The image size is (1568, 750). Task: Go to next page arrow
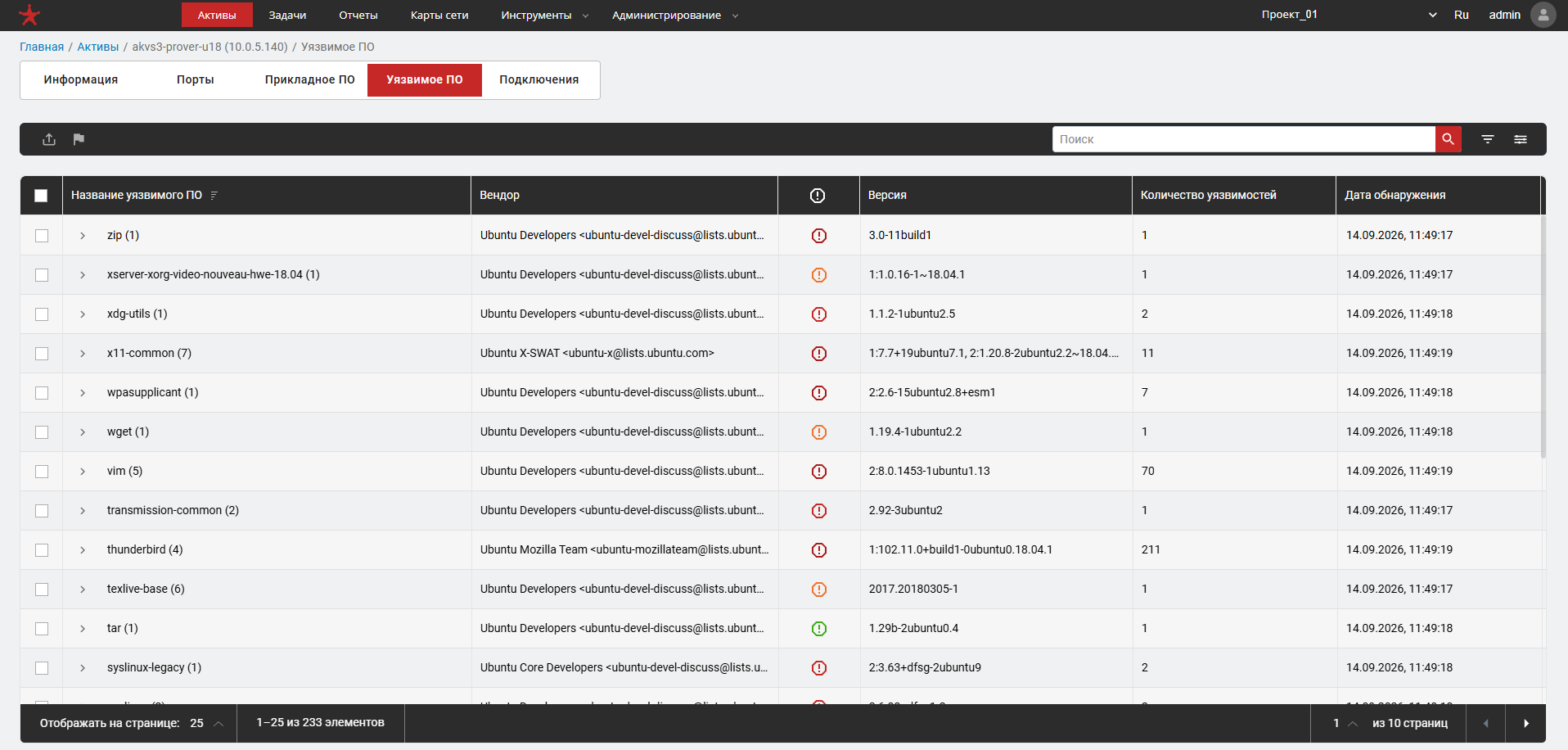click(x=1525, y=723)
